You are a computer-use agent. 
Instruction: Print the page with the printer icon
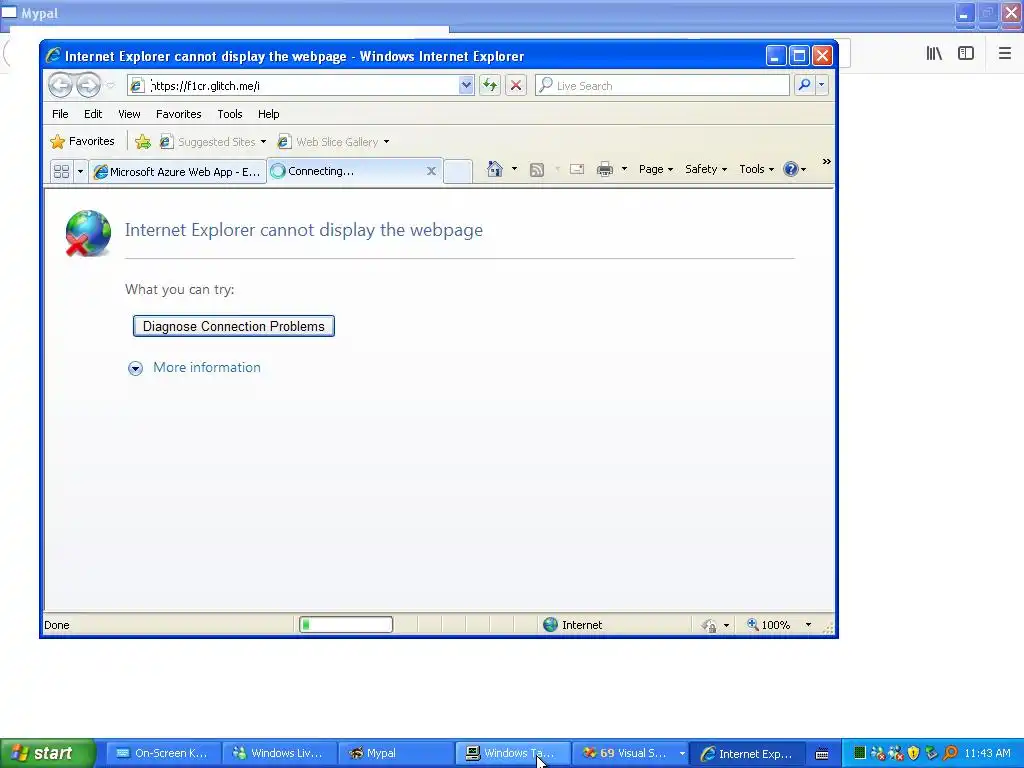pos(605,169)
